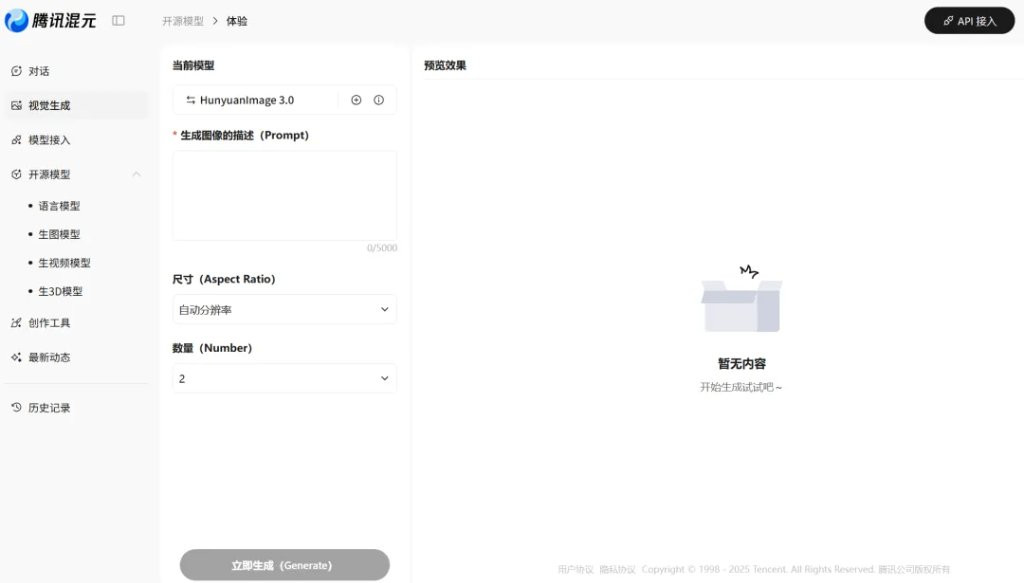This screenshot has width=1024, height=583.
Task: Open 生视频模型 submenu item
Action: click(64, 263)
